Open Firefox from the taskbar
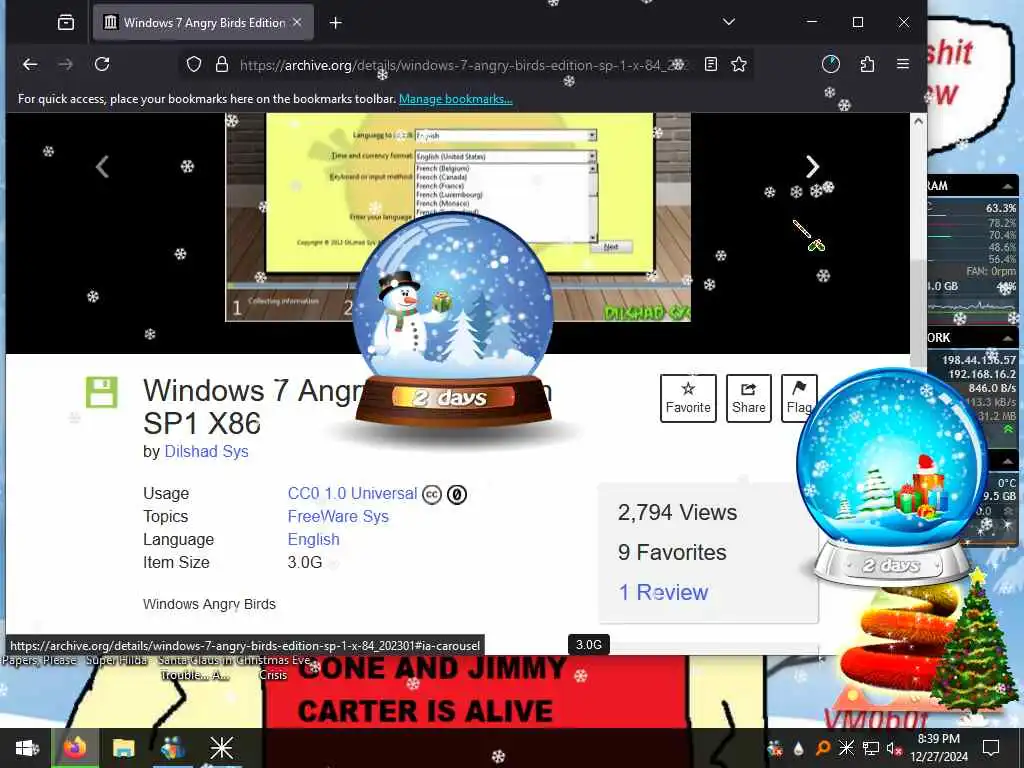This screenshot has height=768, width=1024. click(75, 748)
